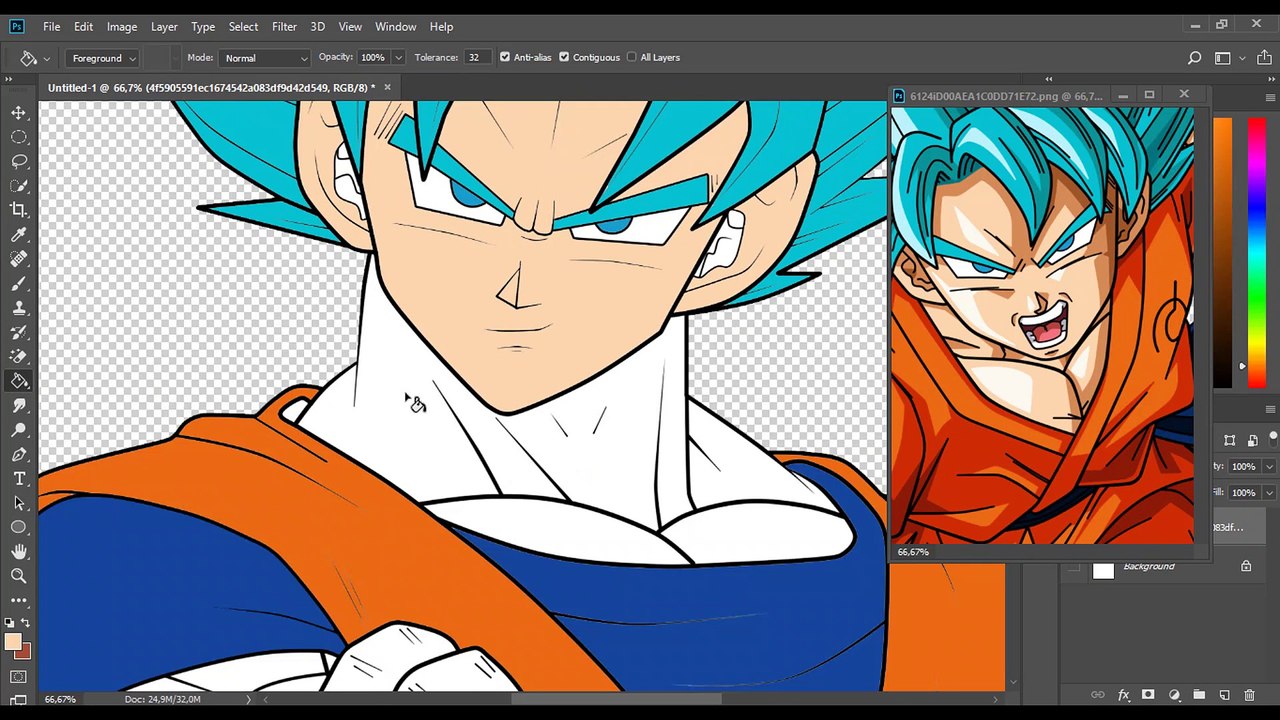Open the Edit menu
The width and height of the screenshot is (1280, 720).
click(83, 27)
